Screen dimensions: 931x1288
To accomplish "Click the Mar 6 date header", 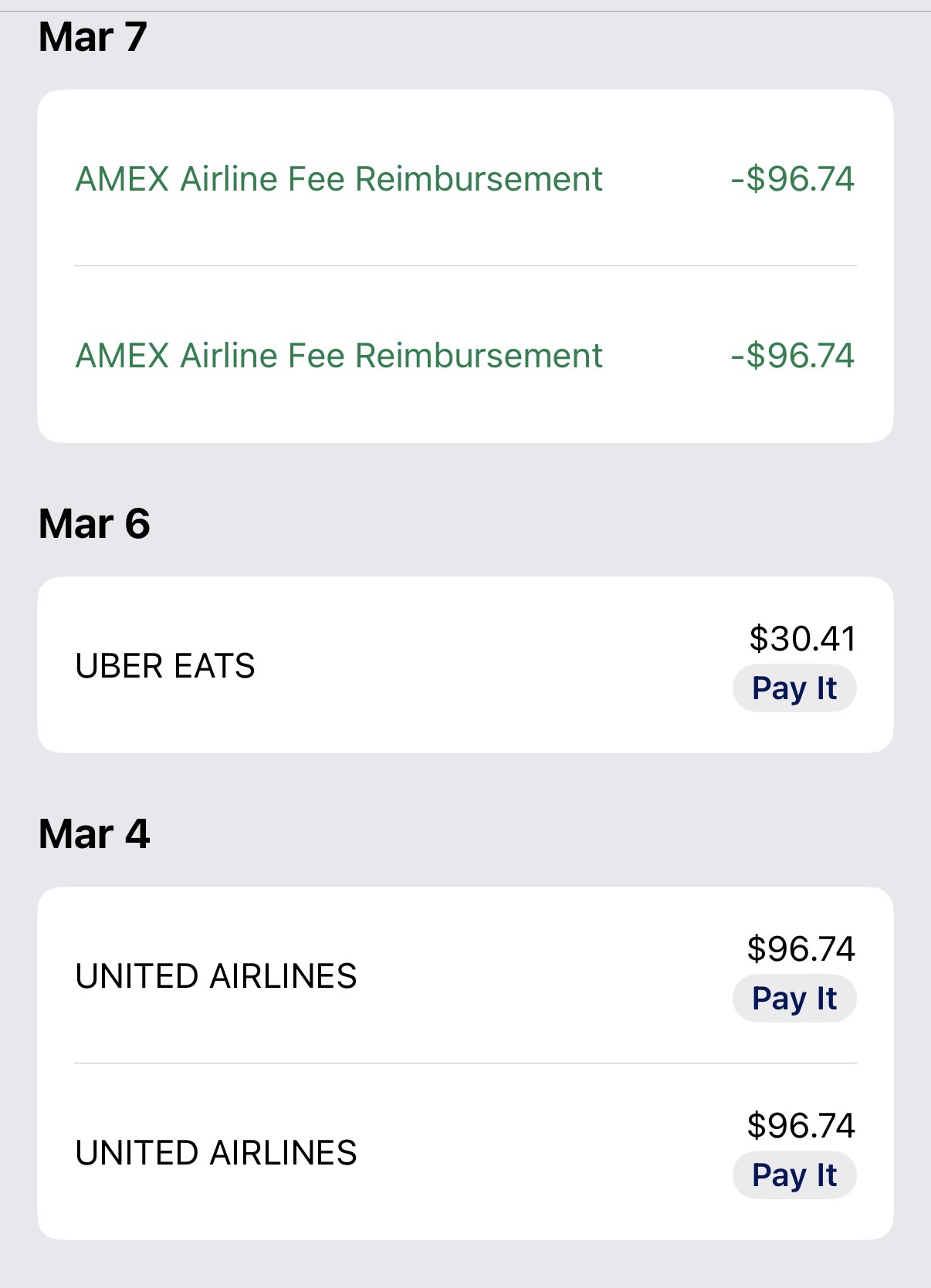I will pyautogui.click(x=94, y=524).
